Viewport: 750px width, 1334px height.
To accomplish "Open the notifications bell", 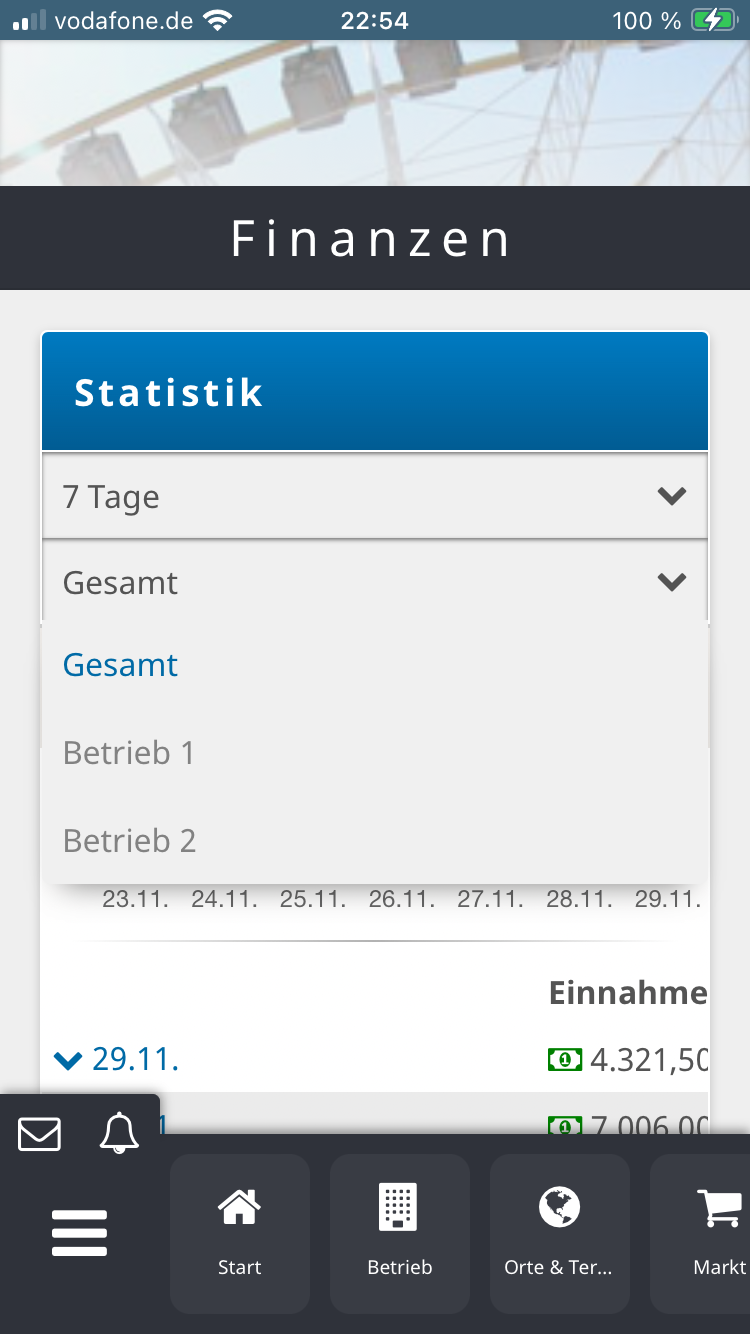I will pos(119,1134).
